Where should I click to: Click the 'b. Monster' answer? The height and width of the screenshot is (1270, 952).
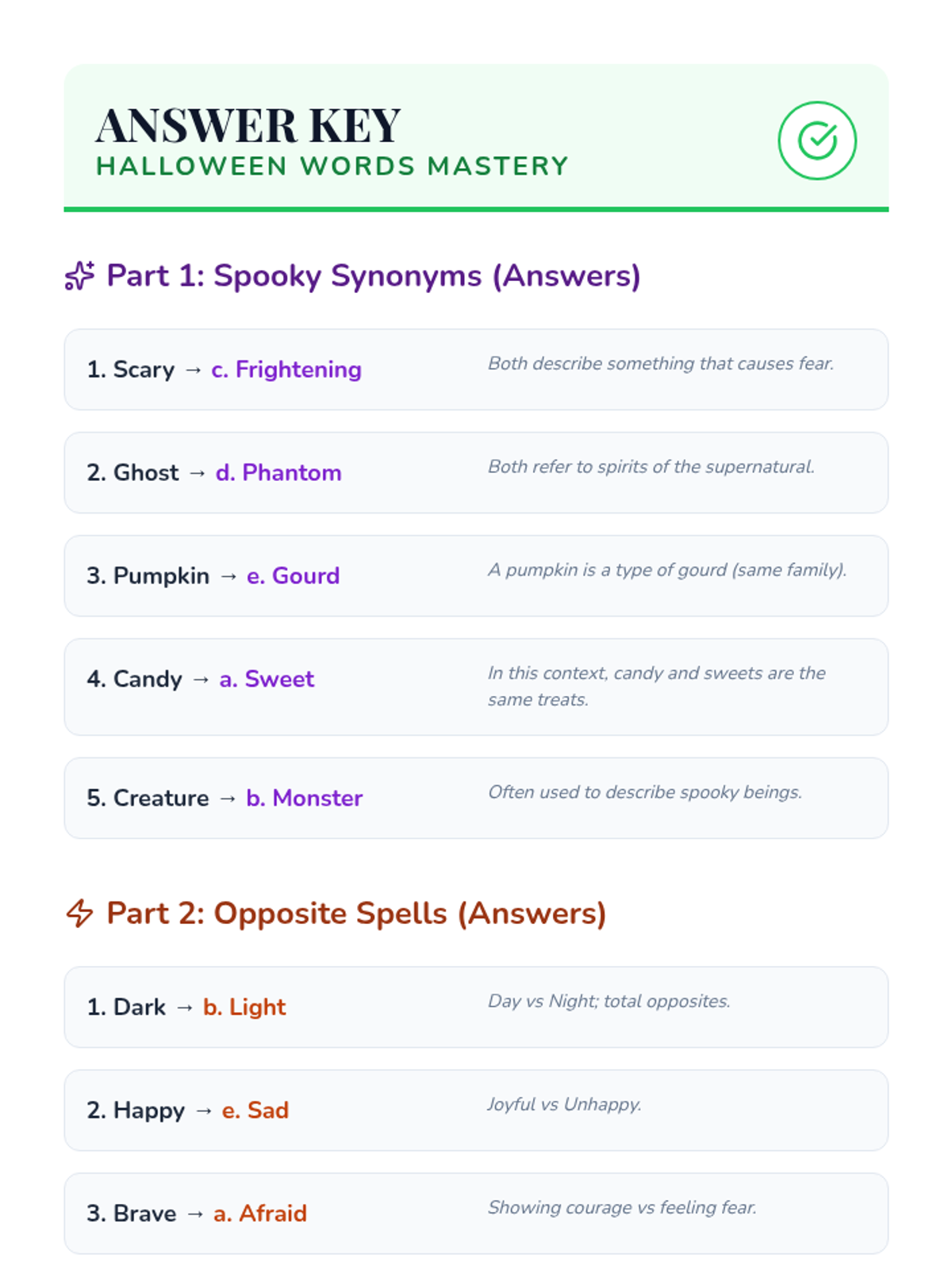(x=304, y=799)
